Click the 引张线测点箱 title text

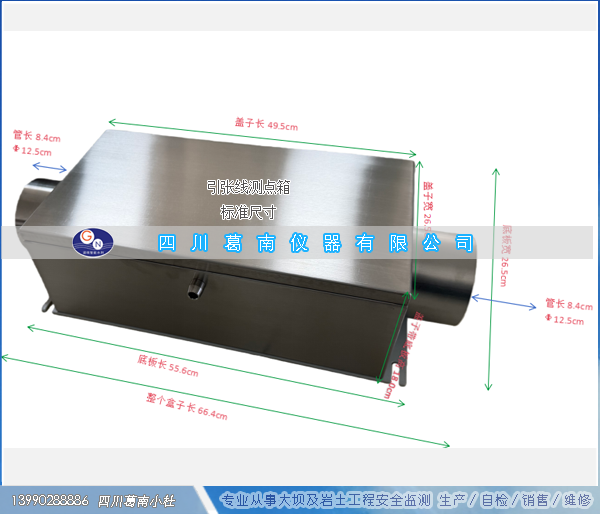(x=246, y=187)
